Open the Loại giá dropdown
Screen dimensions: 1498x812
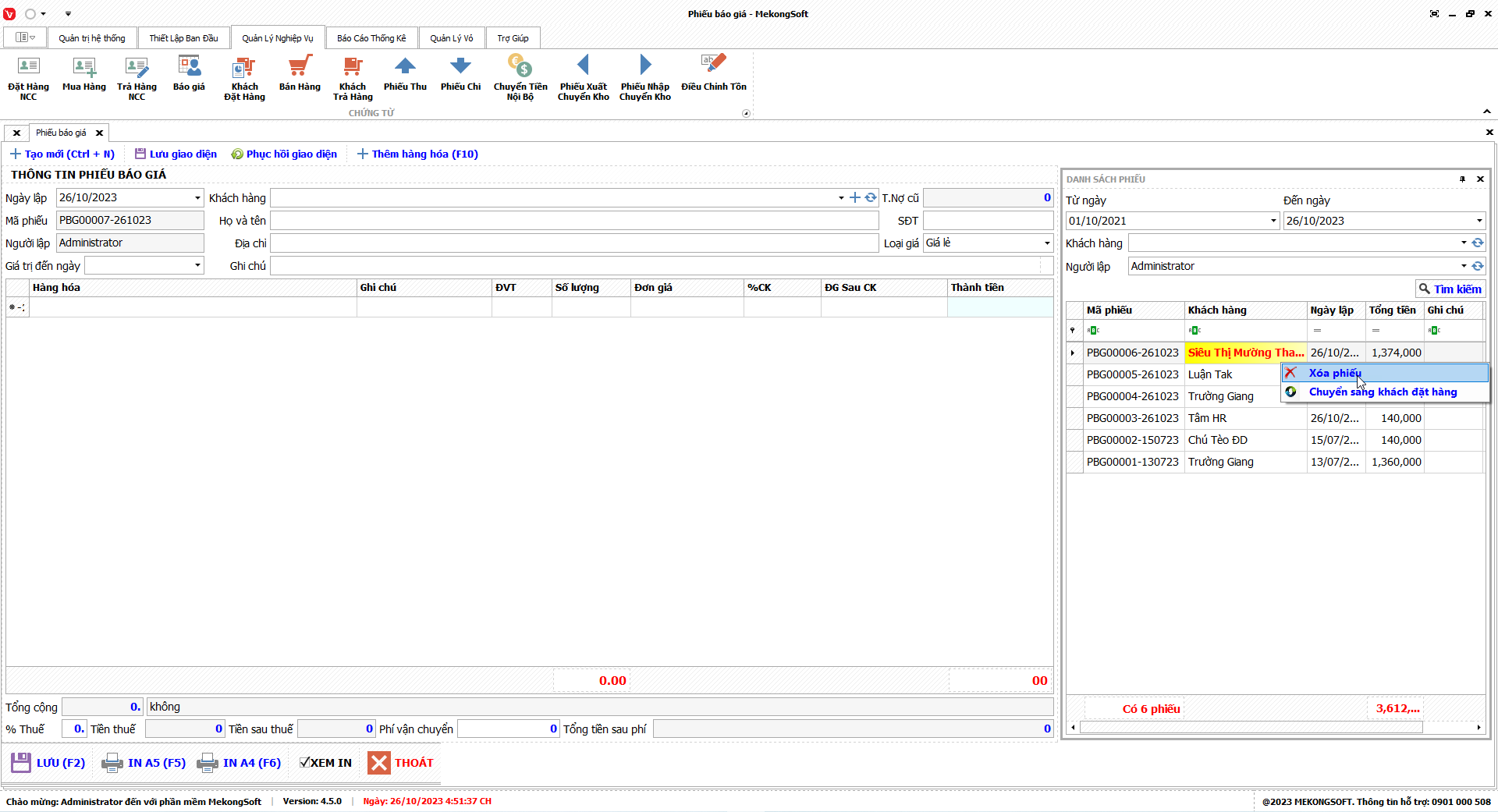click(x=1047, y=243)
